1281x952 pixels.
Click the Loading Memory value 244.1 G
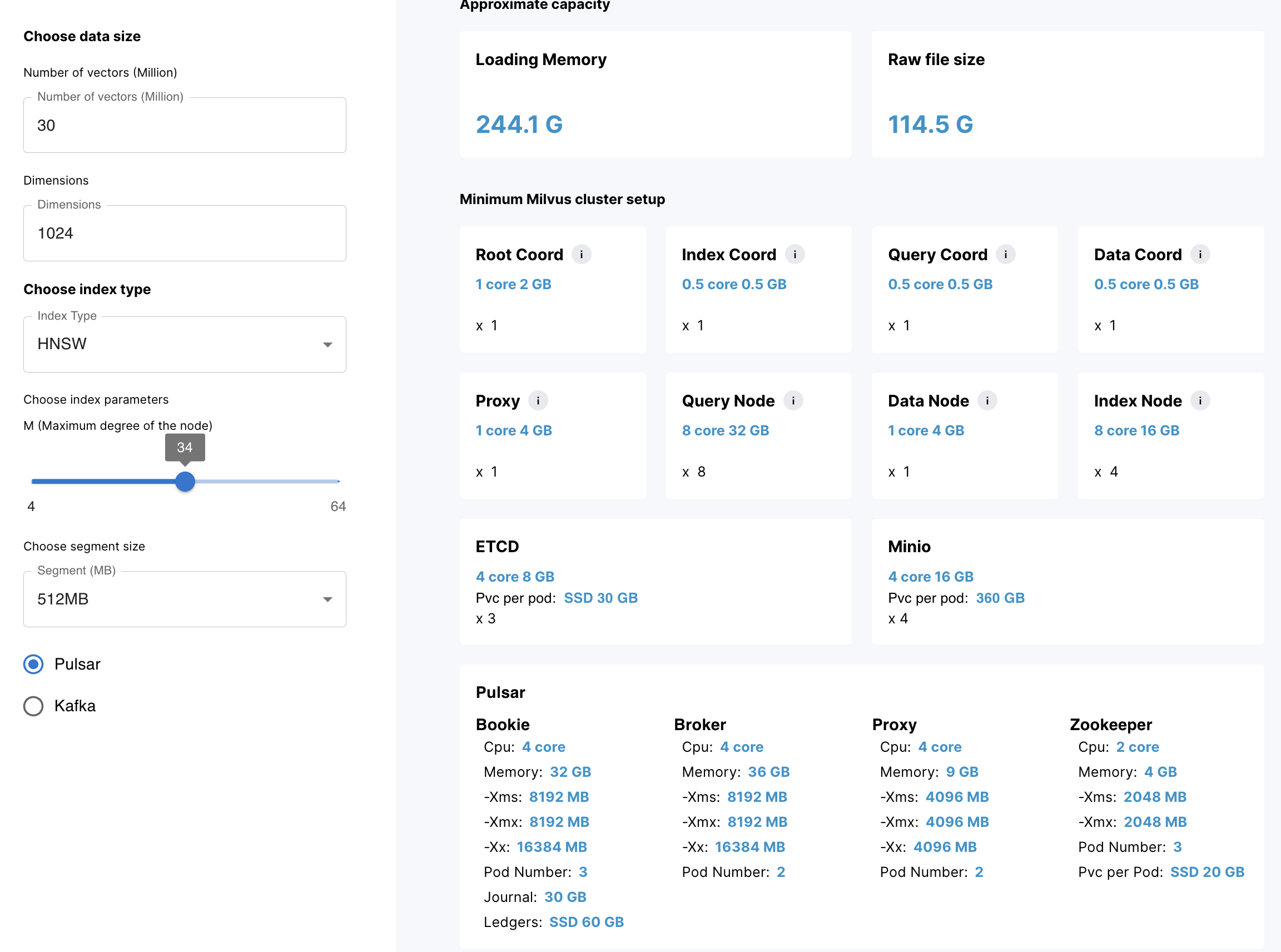(519, 125)
